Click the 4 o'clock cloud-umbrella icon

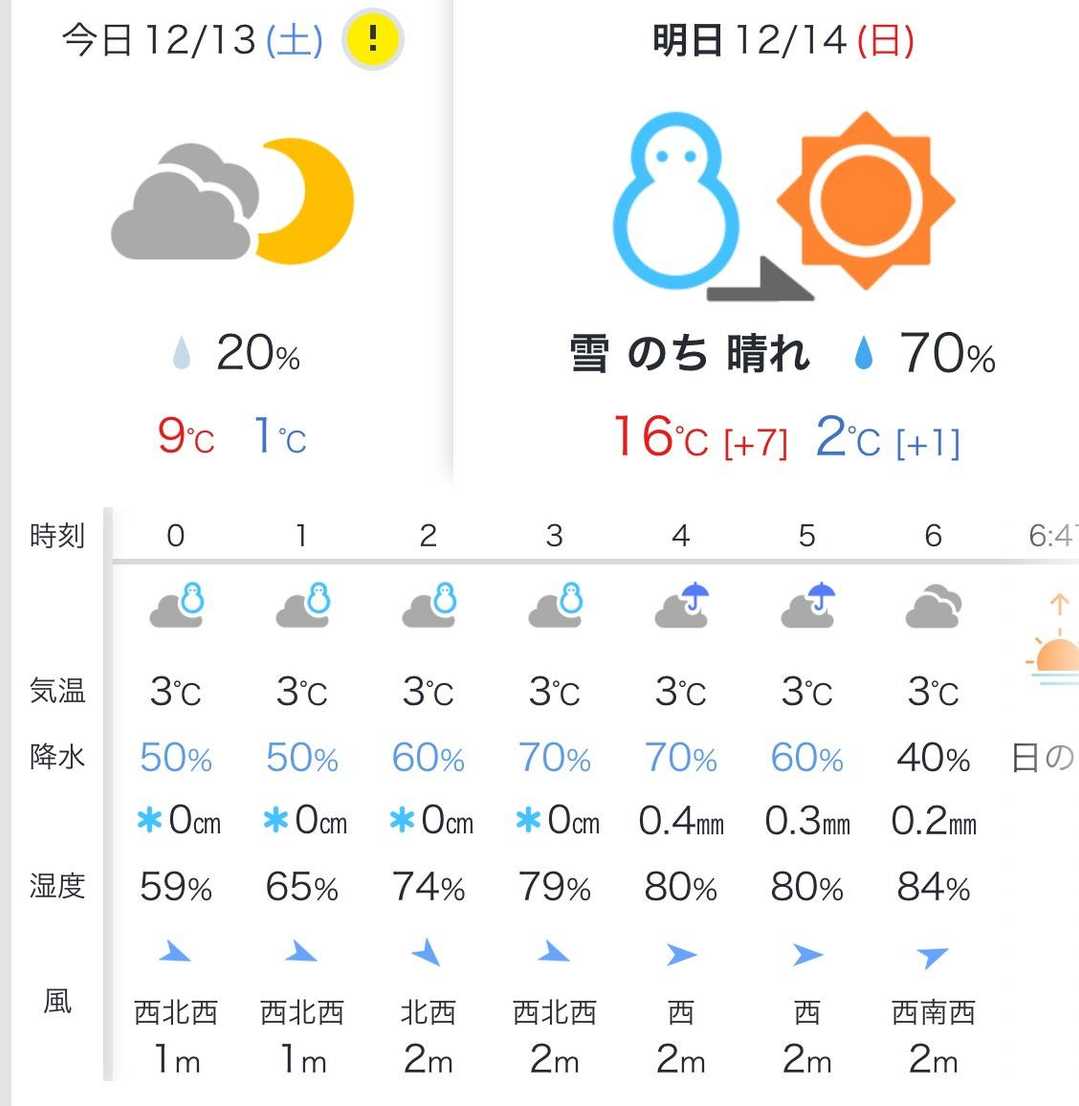tap(681, 605)
